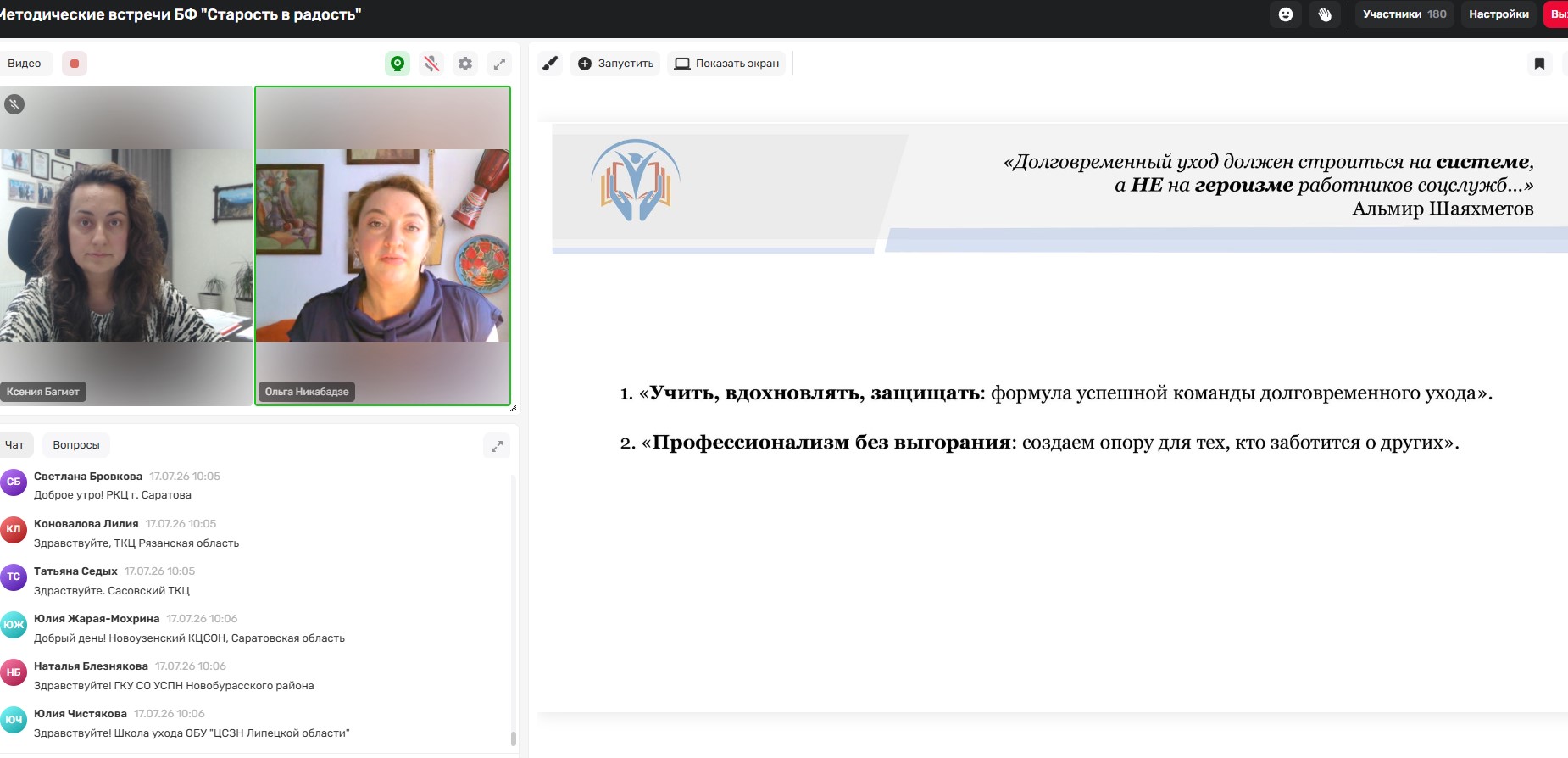
Task: Click Татьяна Седых's ТС avatar
Action: coord(14,577)
